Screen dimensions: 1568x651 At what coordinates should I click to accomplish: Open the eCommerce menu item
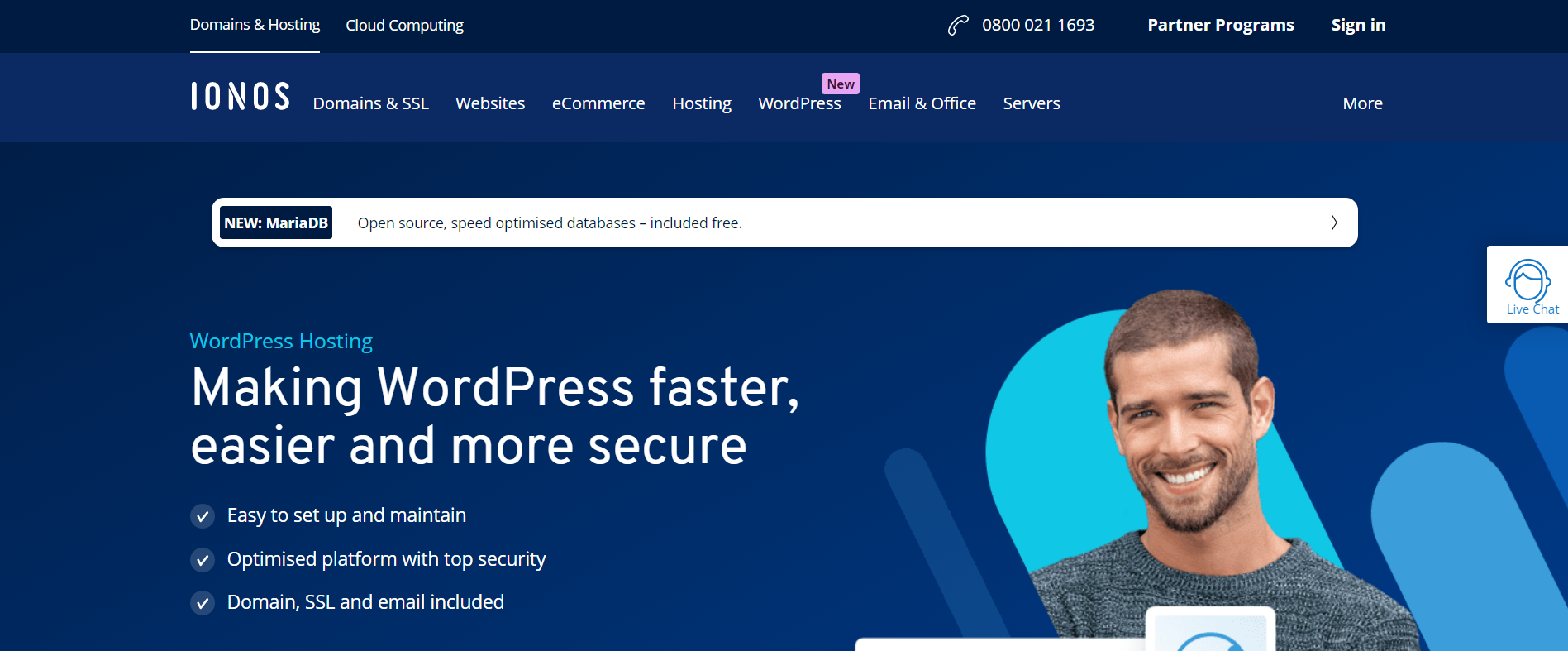pos(598,103)
